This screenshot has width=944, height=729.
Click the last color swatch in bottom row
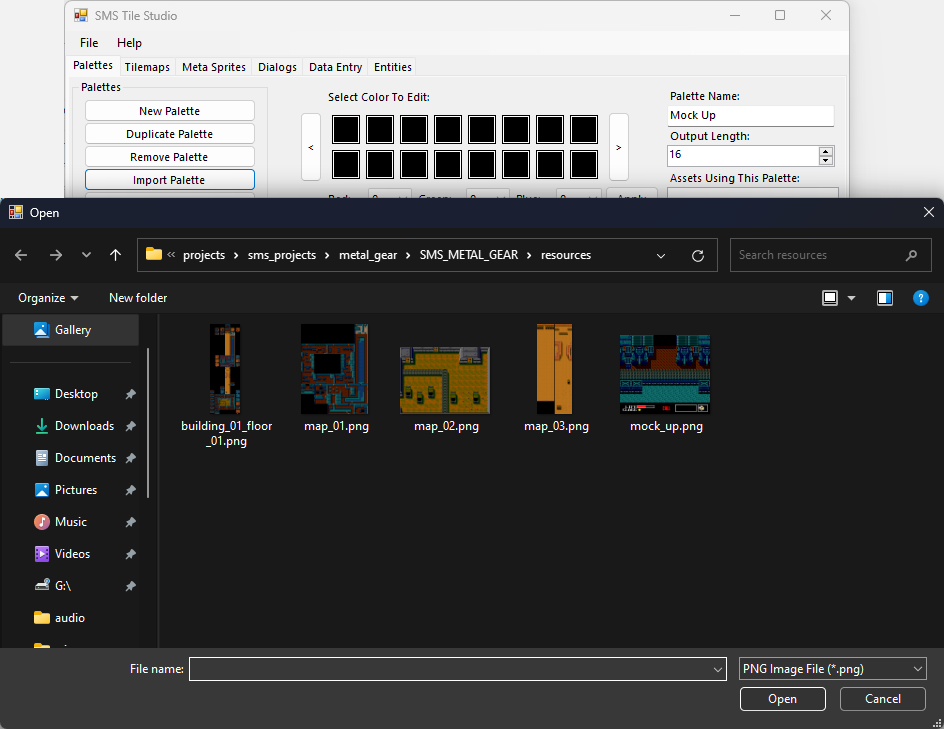[x=584, y=164]
